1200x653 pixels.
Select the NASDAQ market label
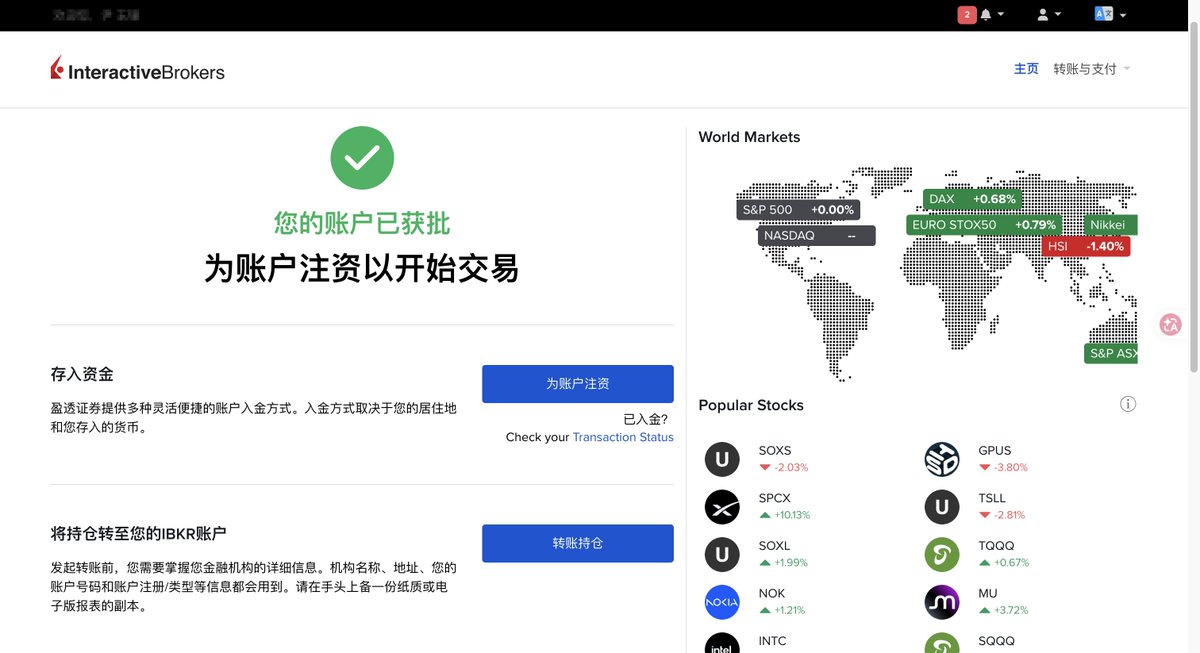click(x=816, y=236)
